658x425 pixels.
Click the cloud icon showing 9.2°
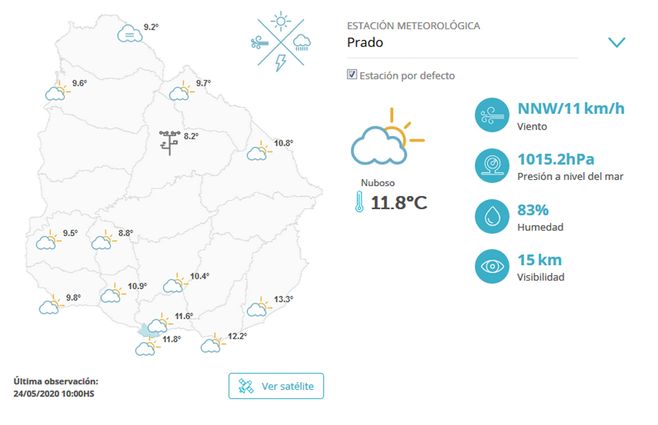tap(129, 34)
